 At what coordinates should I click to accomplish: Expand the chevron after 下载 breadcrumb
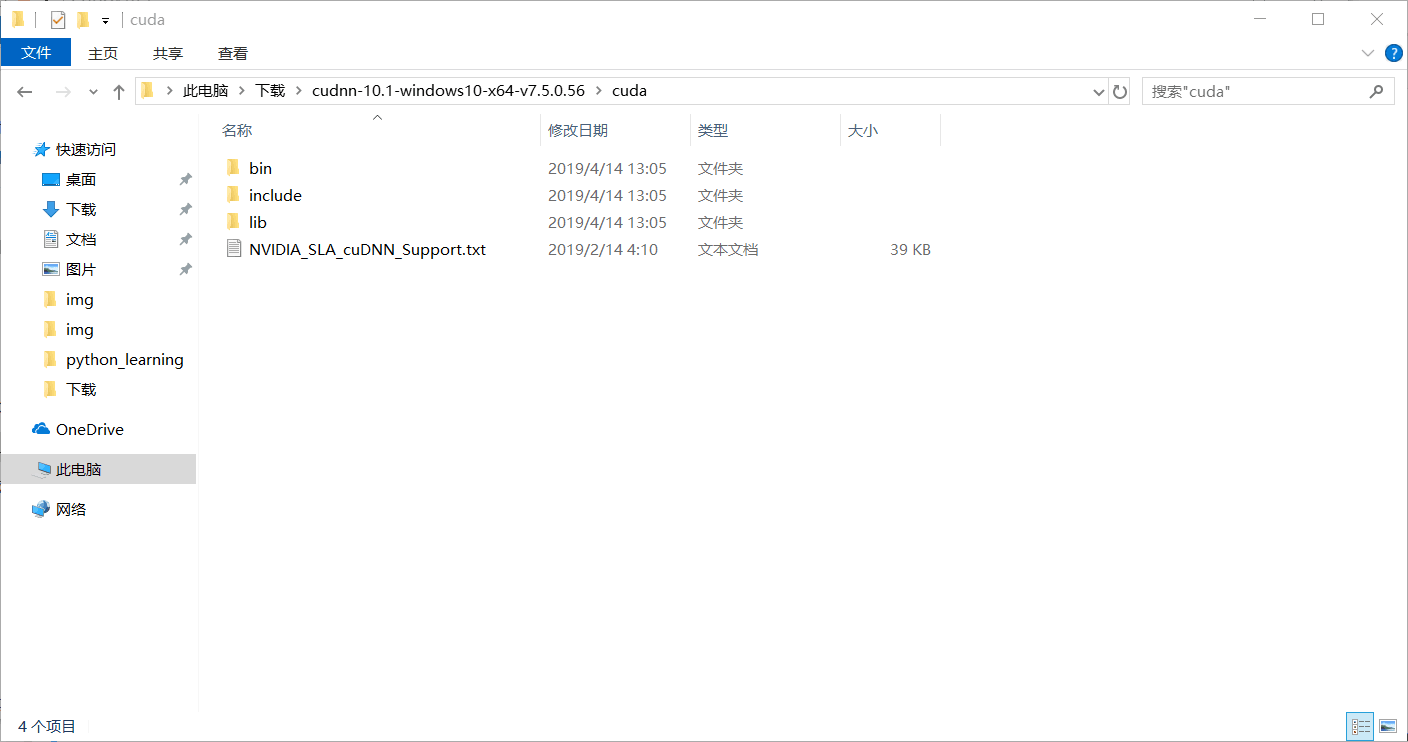coord(298,91)
